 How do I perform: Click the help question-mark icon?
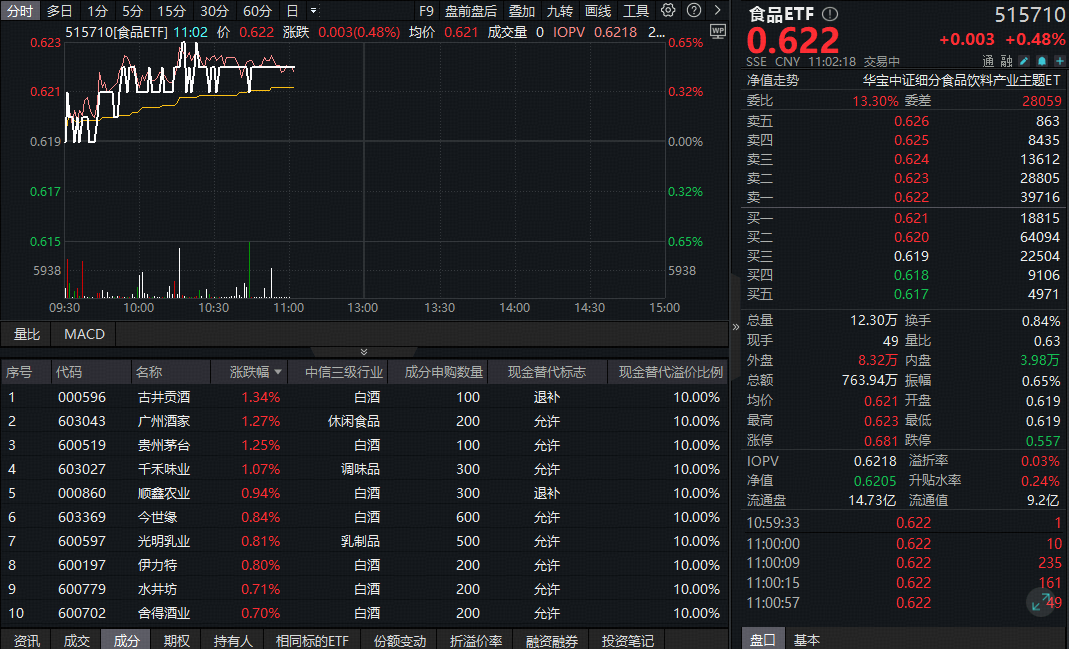693,10
